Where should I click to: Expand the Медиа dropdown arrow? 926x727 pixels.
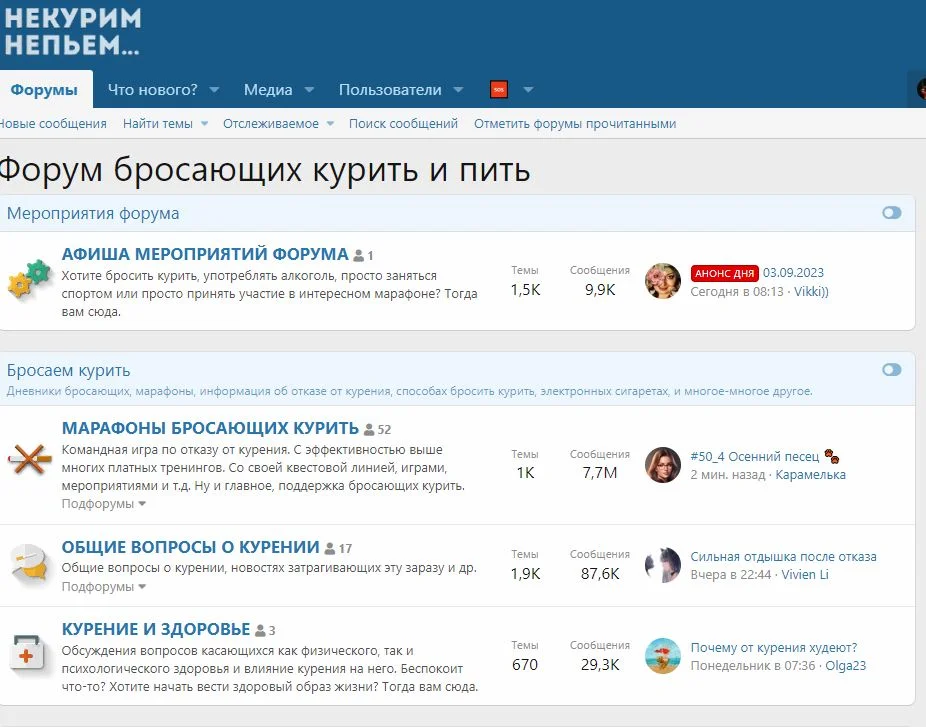pyautogui.click(x=309, y=90)
